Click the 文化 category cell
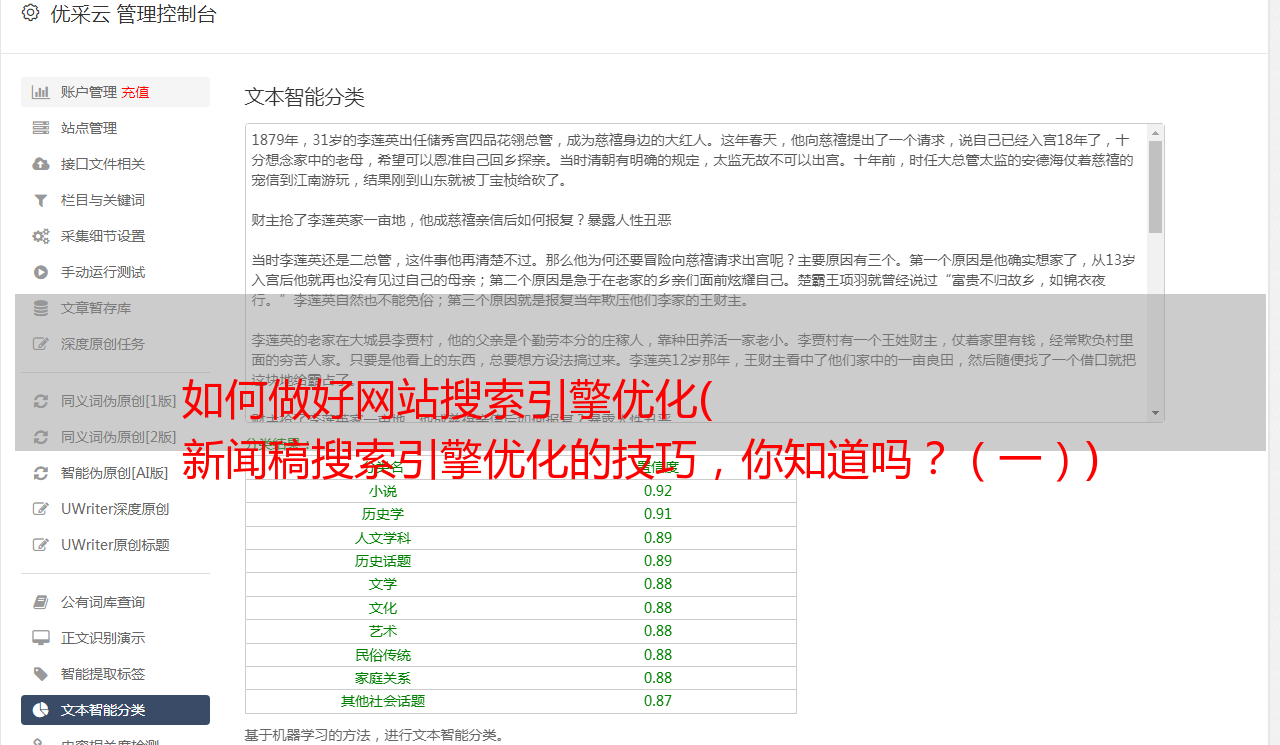Image resolution: width=1280 pixels, height=745 pixels. tap(383, 608)
